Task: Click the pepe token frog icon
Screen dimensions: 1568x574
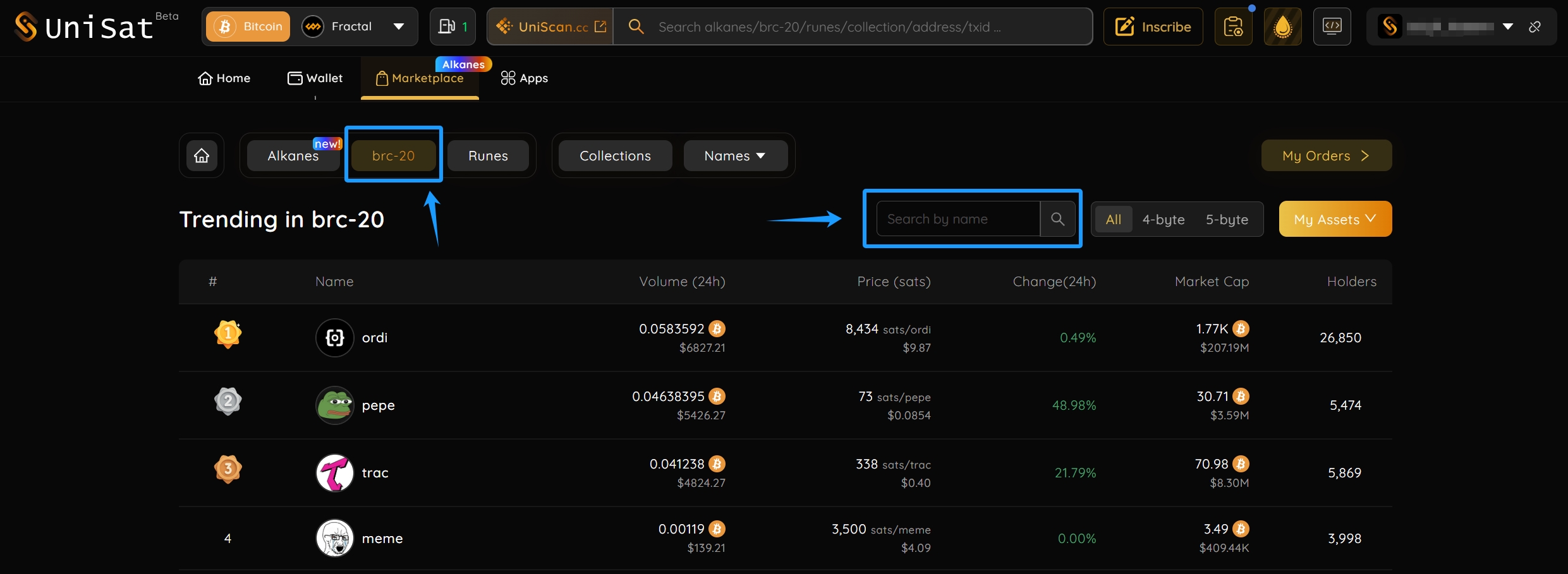Action: tap(334, 405)
